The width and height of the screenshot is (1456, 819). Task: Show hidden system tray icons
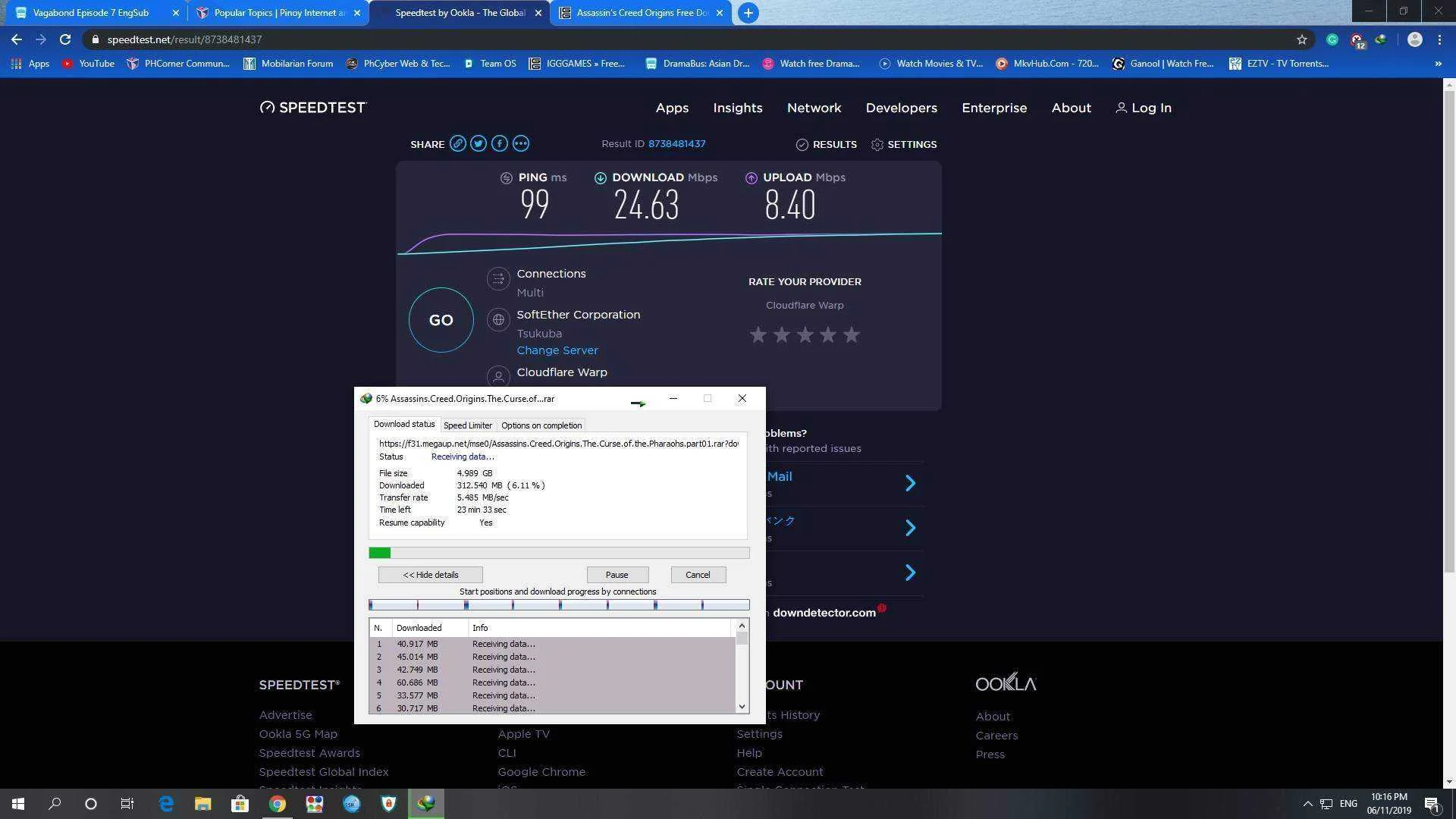[x=1307, y=804]
